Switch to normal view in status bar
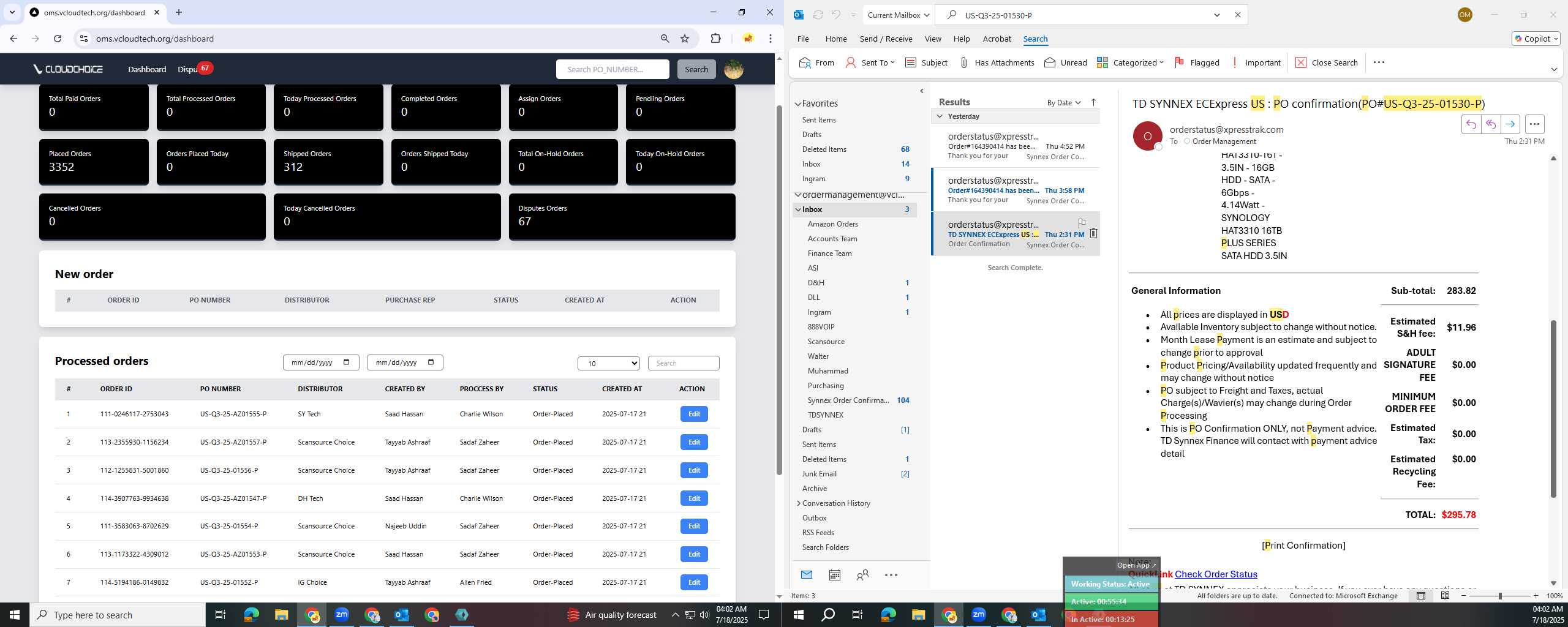The width and height of the screenshot is (1568, 627). [x=1421, y=596]
